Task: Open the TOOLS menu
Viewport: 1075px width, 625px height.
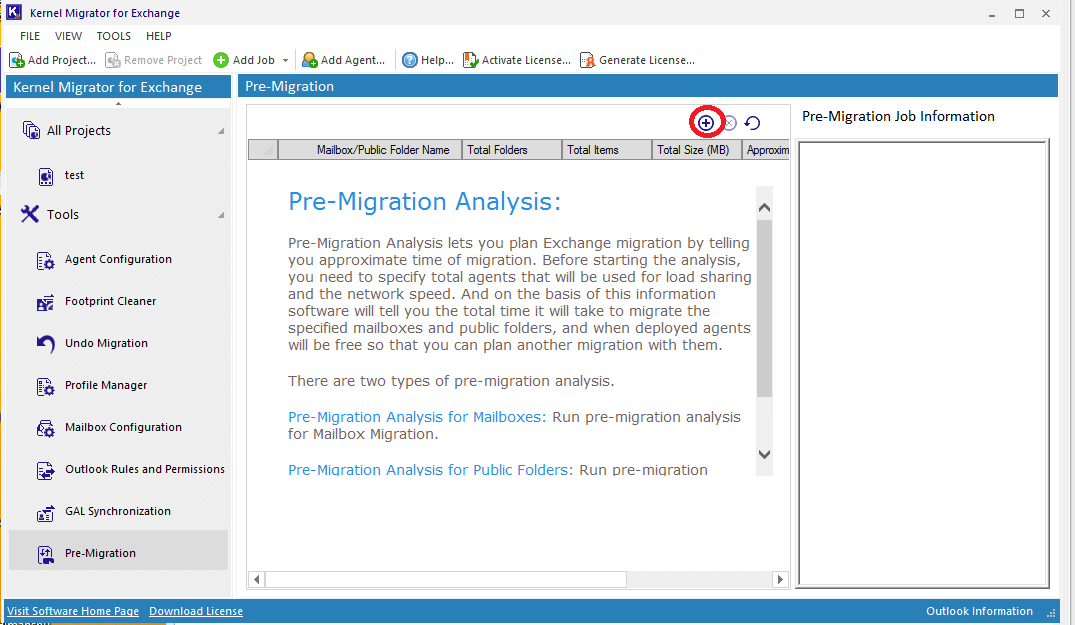Action: pos(114,36)
